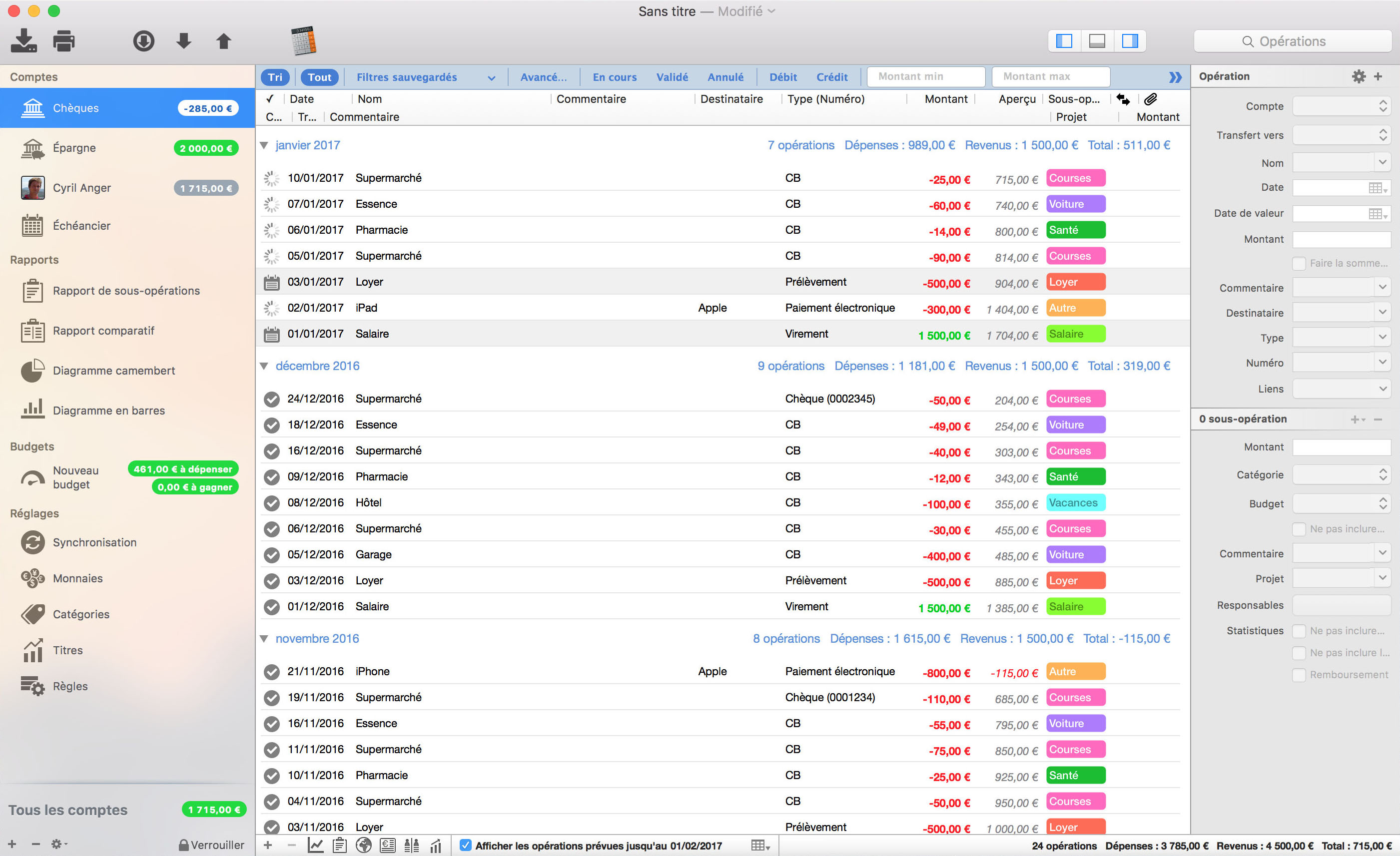Select the Crédit filter tab
Image resolution: width=1400 pixels, height=856 pixels.
point(831,77)
